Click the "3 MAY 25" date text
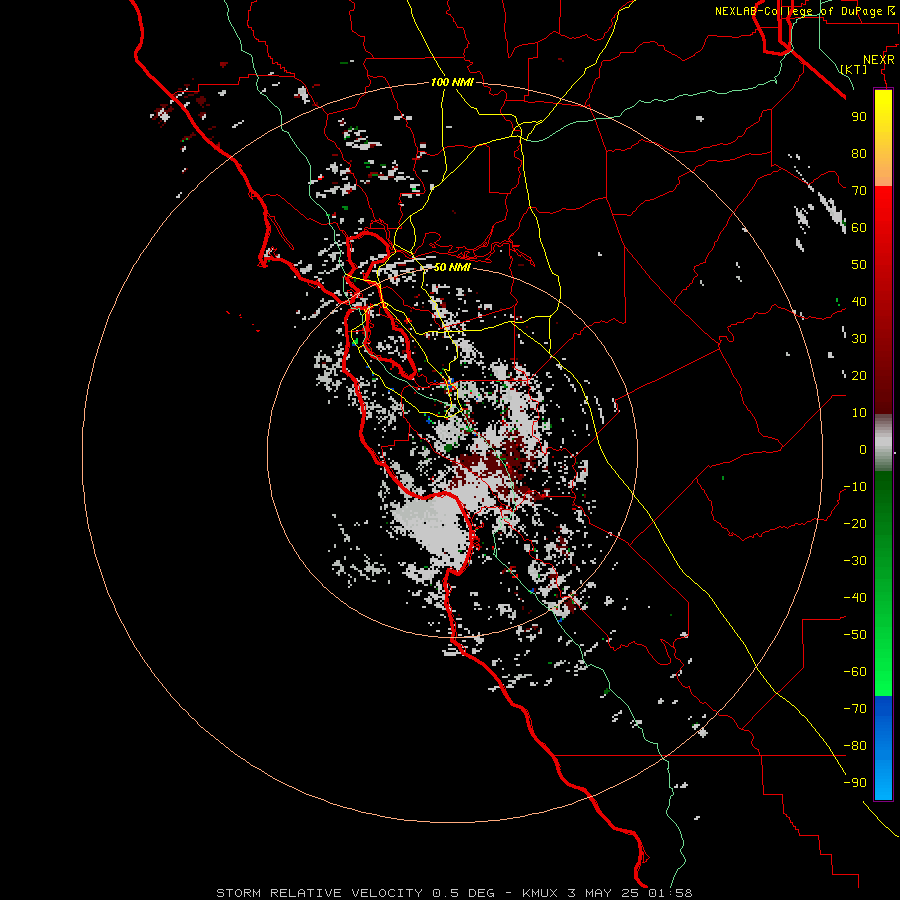 coord(603,893)
